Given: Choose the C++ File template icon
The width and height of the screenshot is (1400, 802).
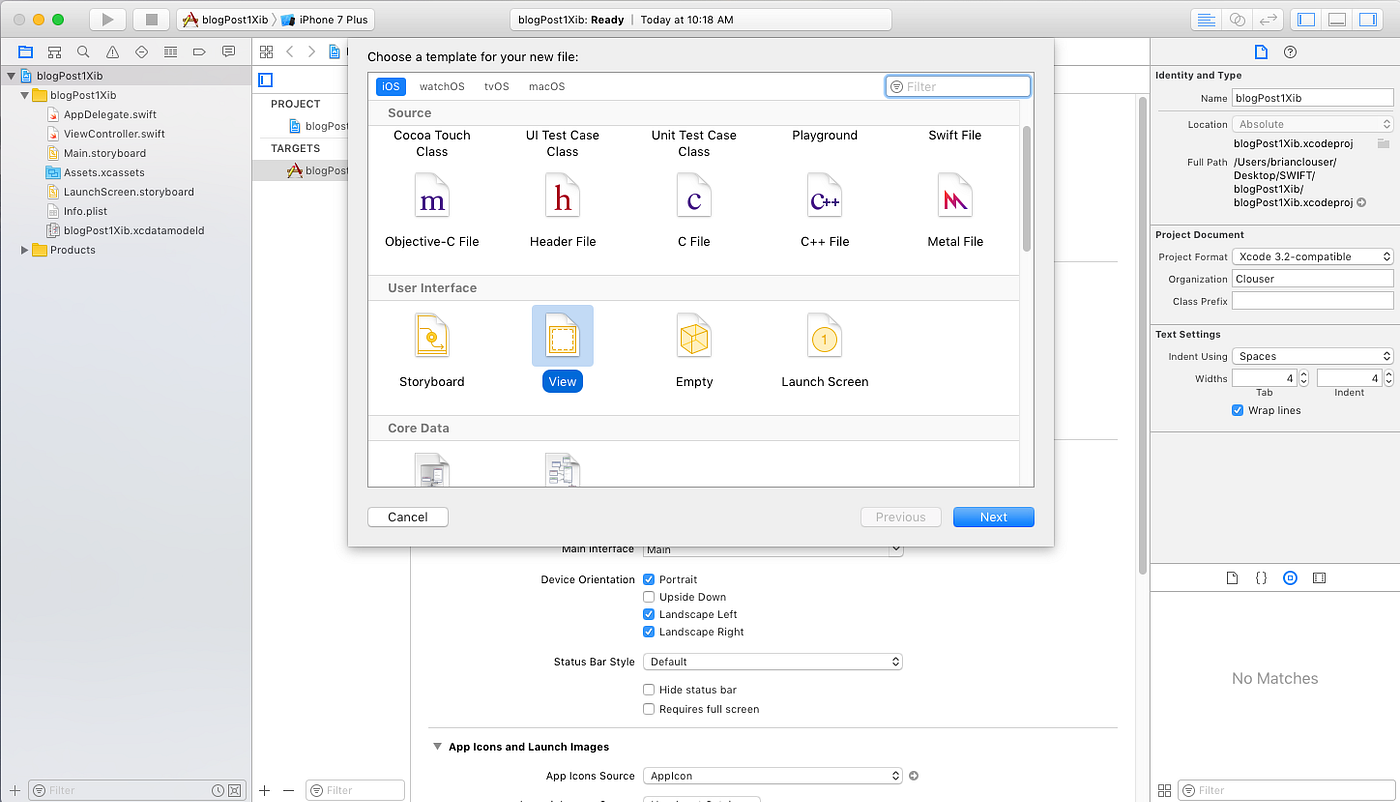Looking at the screenshot, I should click(x=825, y=196).
